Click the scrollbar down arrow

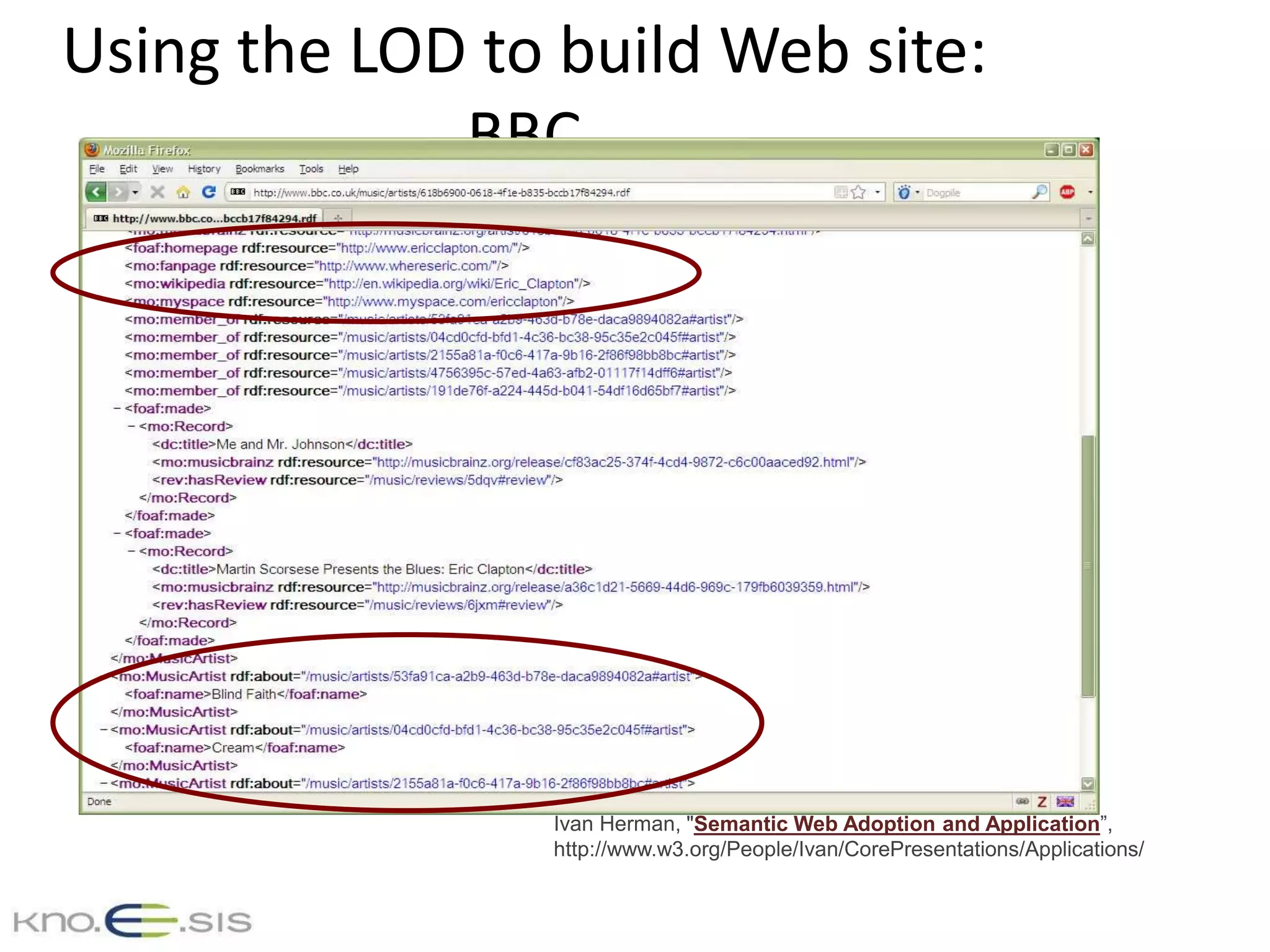[1088, 784]
